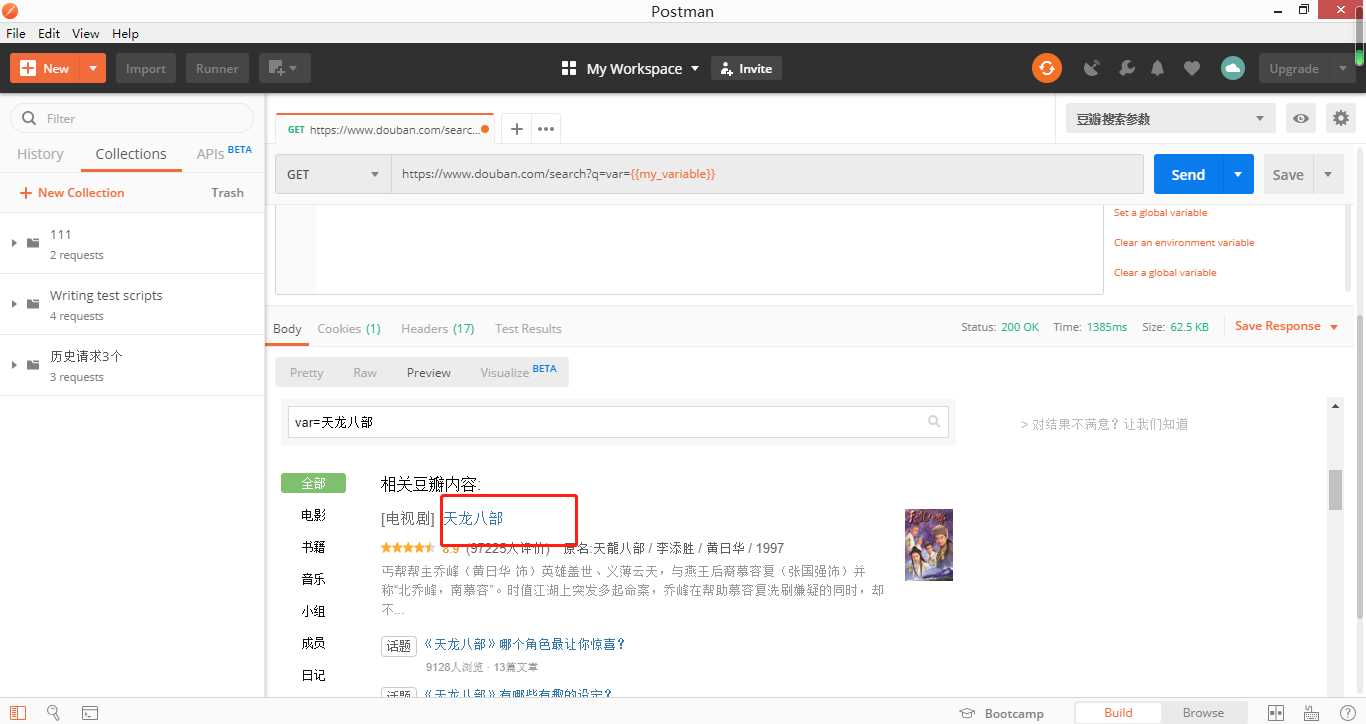The width and height of the screenshot is (1366, 724).
Task: Open the 天龙八部 poster thumbnail
Action: (x=929, y=545)
